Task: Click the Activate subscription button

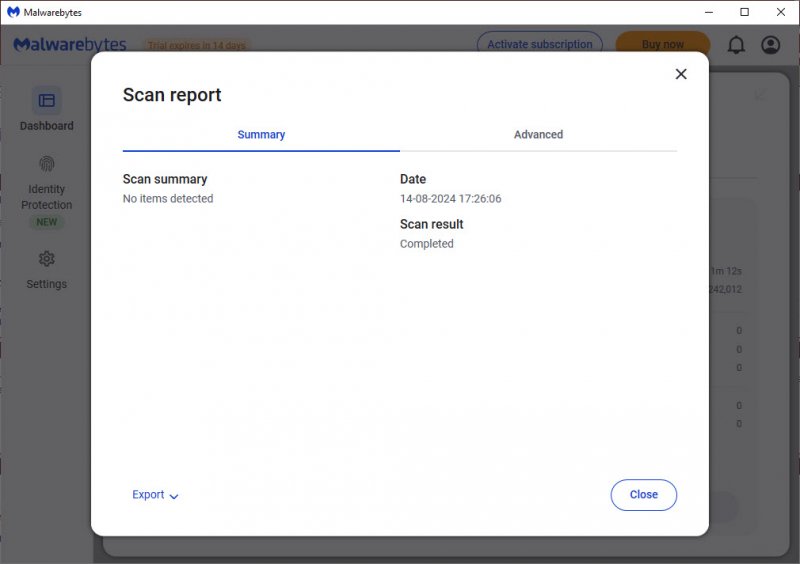Action: tap(540, 44)
